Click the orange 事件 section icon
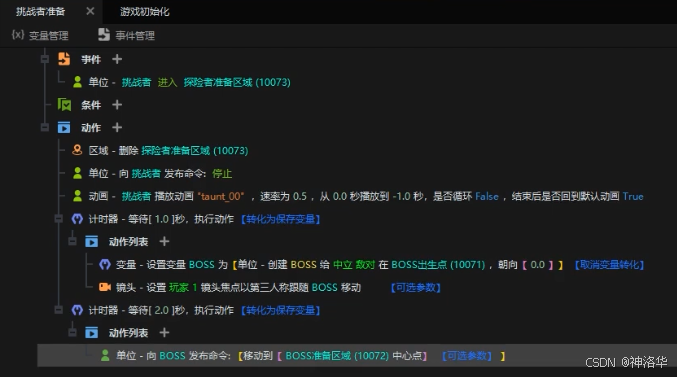 coord(64,59)
